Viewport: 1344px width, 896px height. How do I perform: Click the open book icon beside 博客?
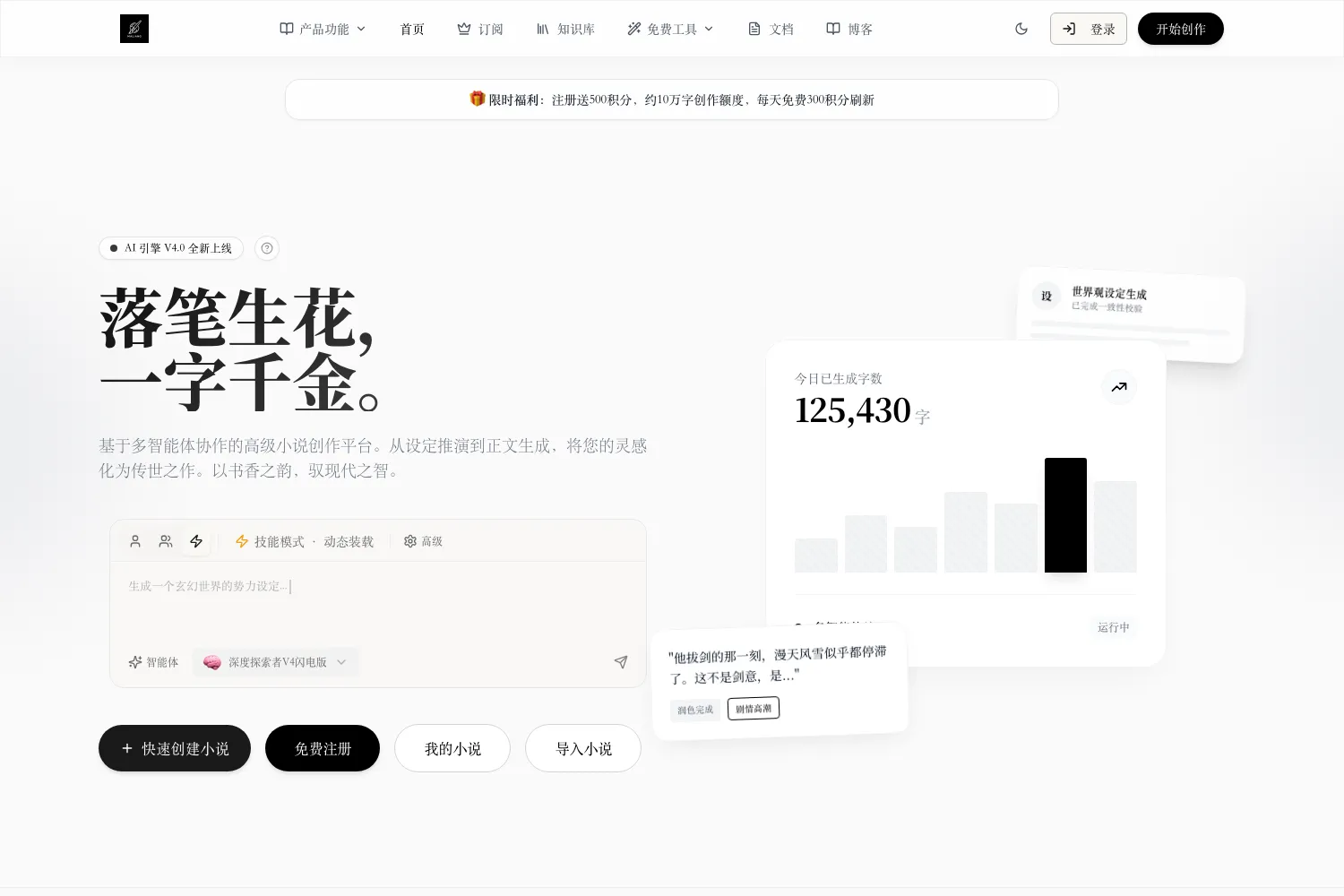click(833, 29)
